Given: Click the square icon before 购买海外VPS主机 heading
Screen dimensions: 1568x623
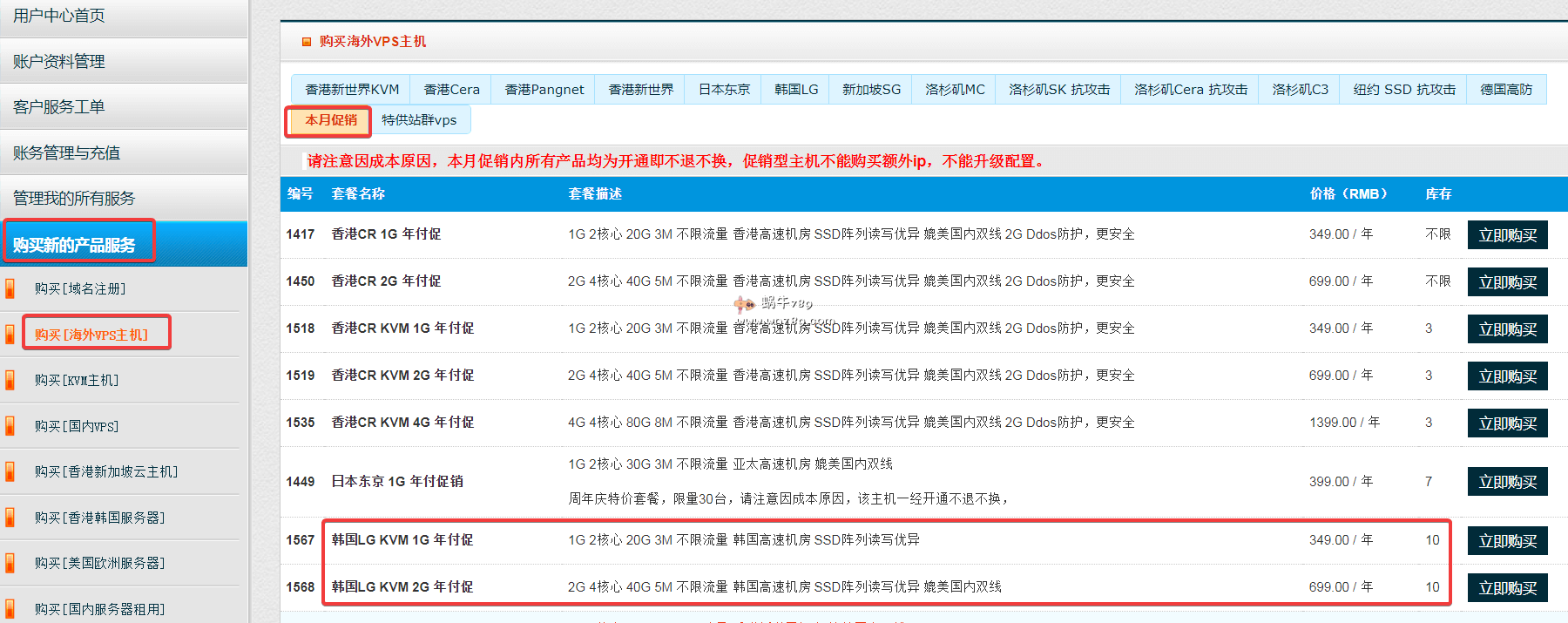Looking at the screenshot, I should point(306,42).
